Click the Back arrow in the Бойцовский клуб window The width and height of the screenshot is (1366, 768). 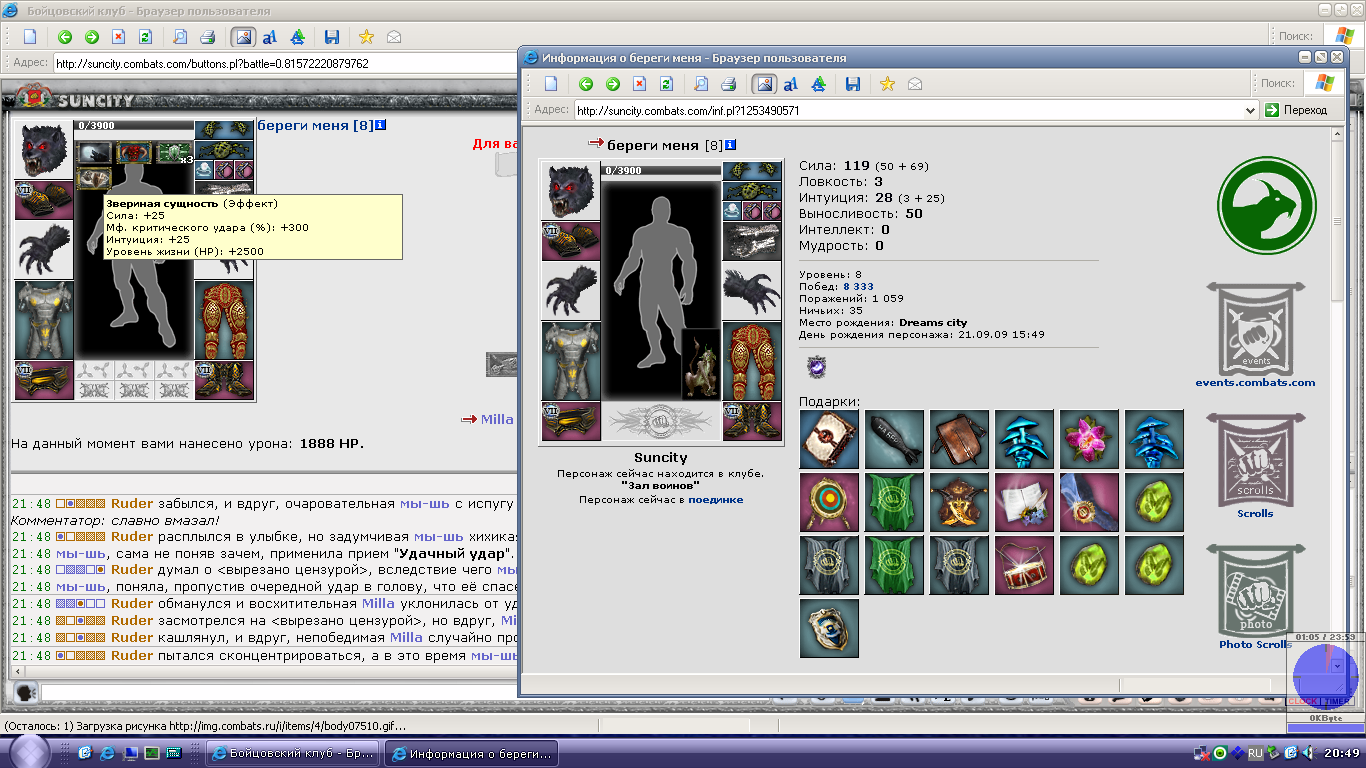coord(65,37)
